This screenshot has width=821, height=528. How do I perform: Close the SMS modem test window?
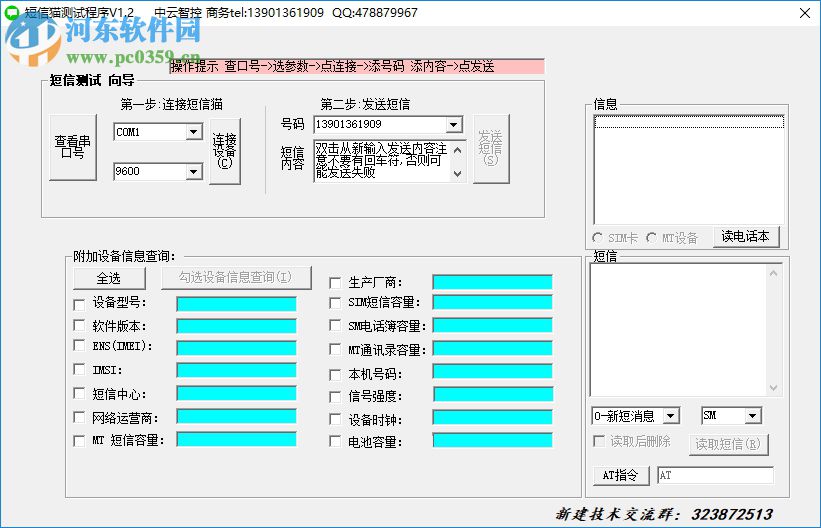(x=805, y=13)
